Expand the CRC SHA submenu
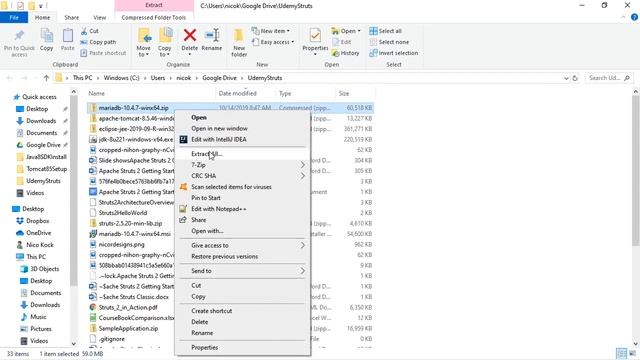The width and height of the screenshot is (640, 360). pyautogui.click(x=242, y=176)
